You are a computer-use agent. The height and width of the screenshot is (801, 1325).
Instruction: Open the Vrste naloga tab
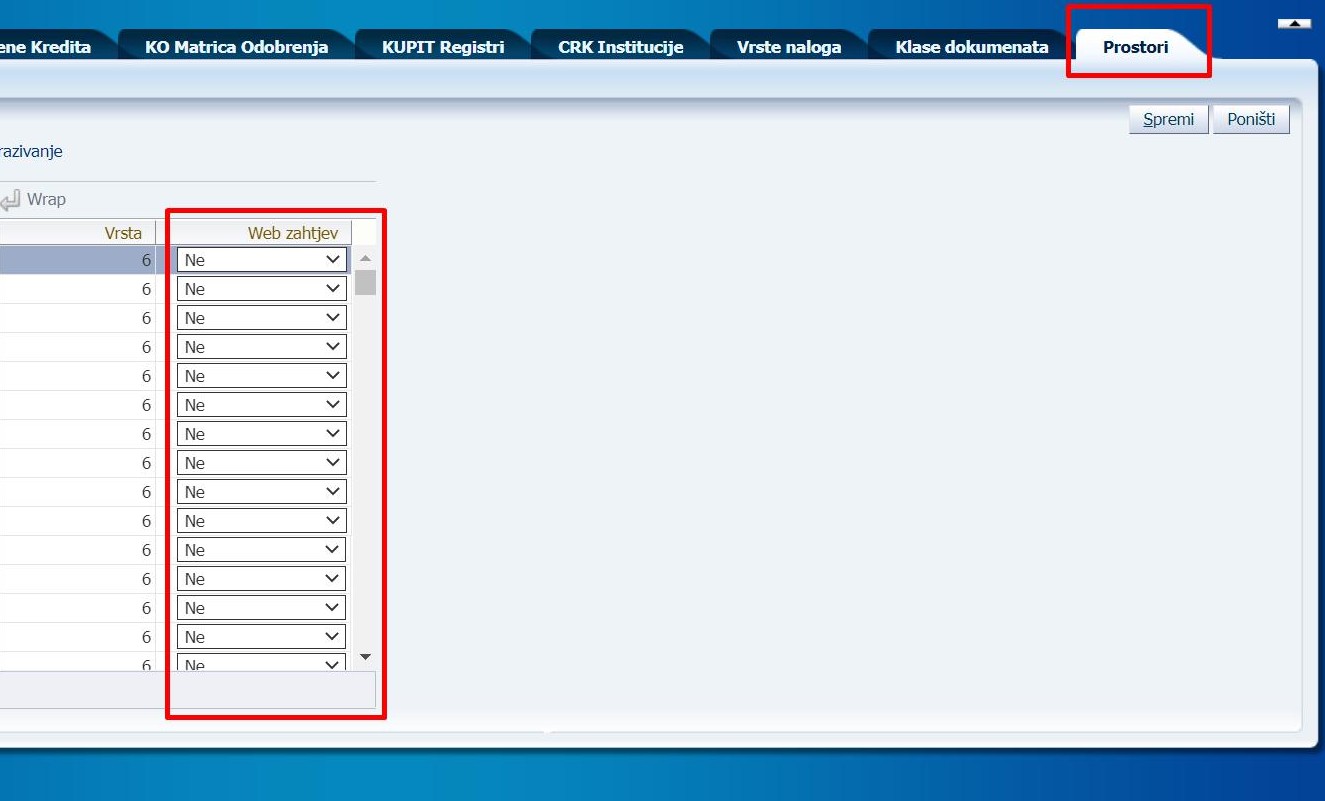click(x=788, y=47)
